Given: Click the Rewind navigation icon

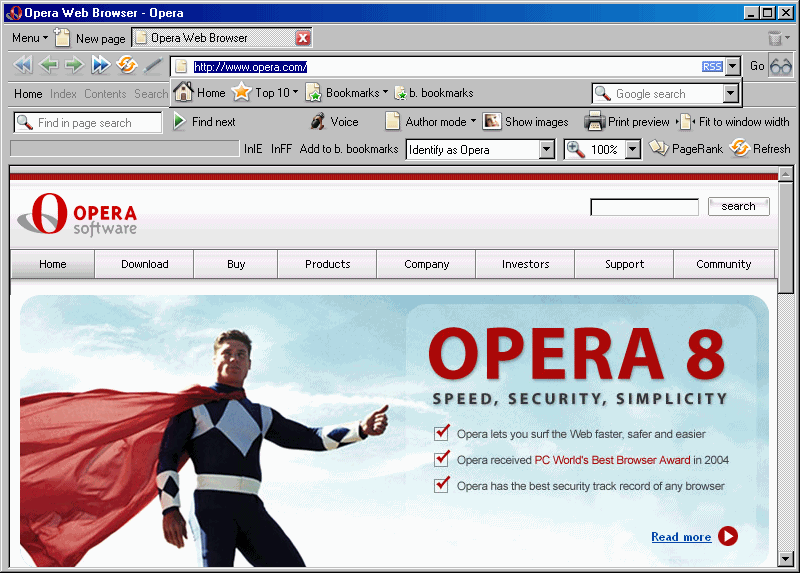Looking at the screenshot, I should [23, 65].
